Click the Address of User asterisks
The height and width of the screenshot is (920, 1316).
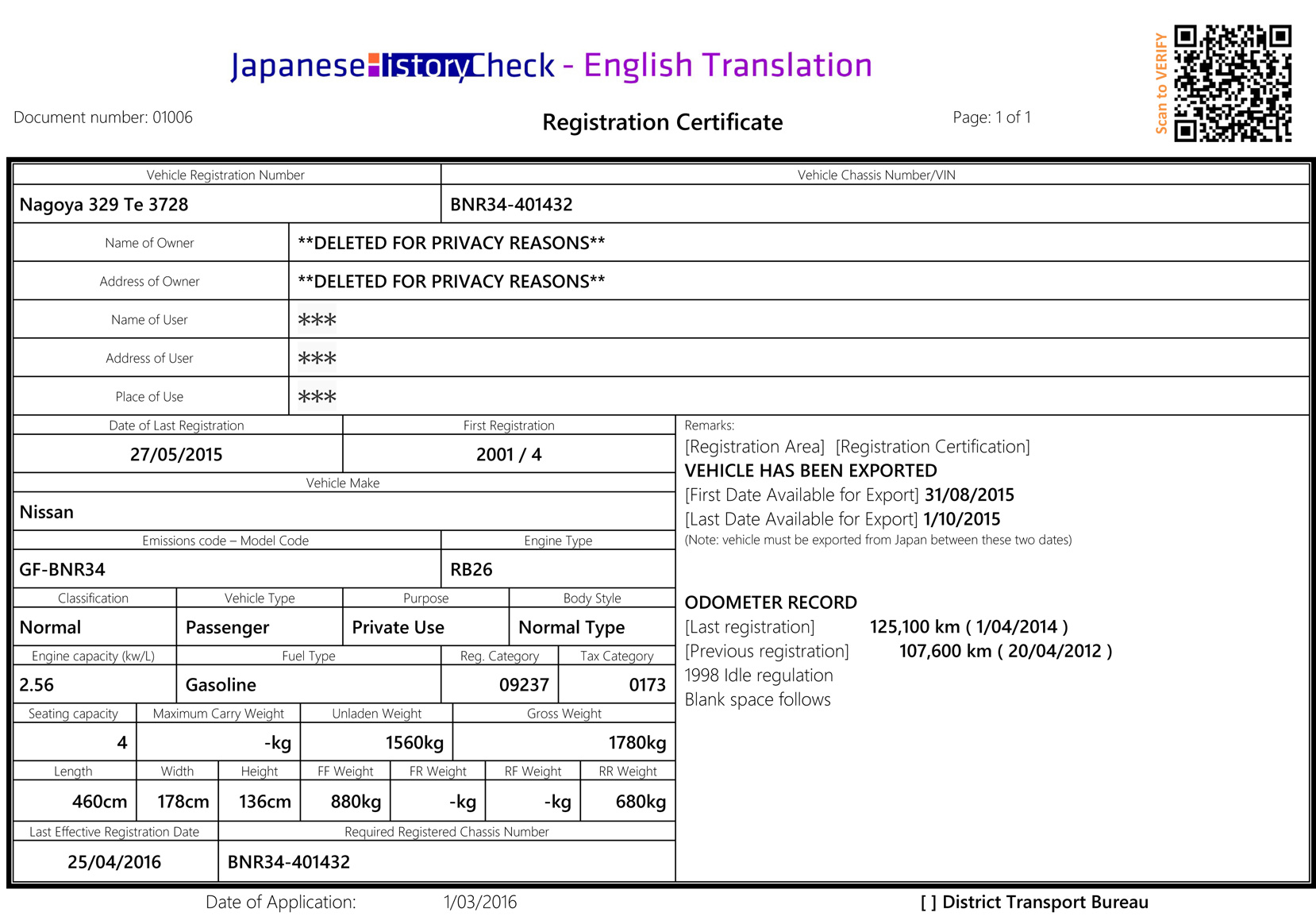(317, 359)
